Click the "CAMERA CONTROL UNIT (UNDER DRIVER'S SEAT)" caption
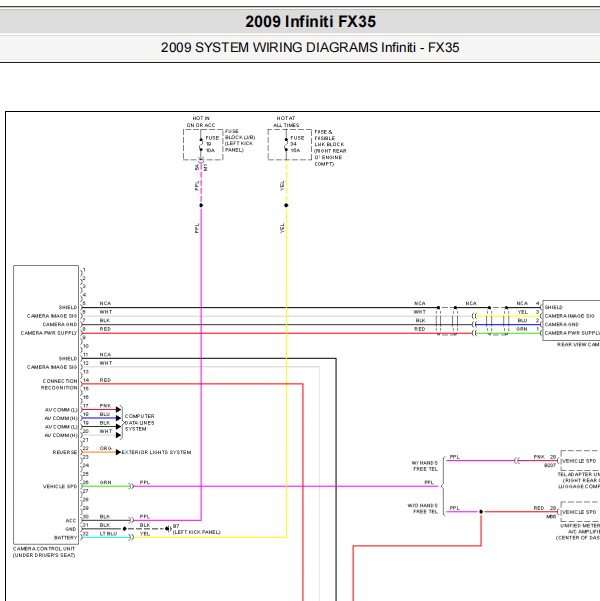The image size is (600, 601). [x=44, y=552]
